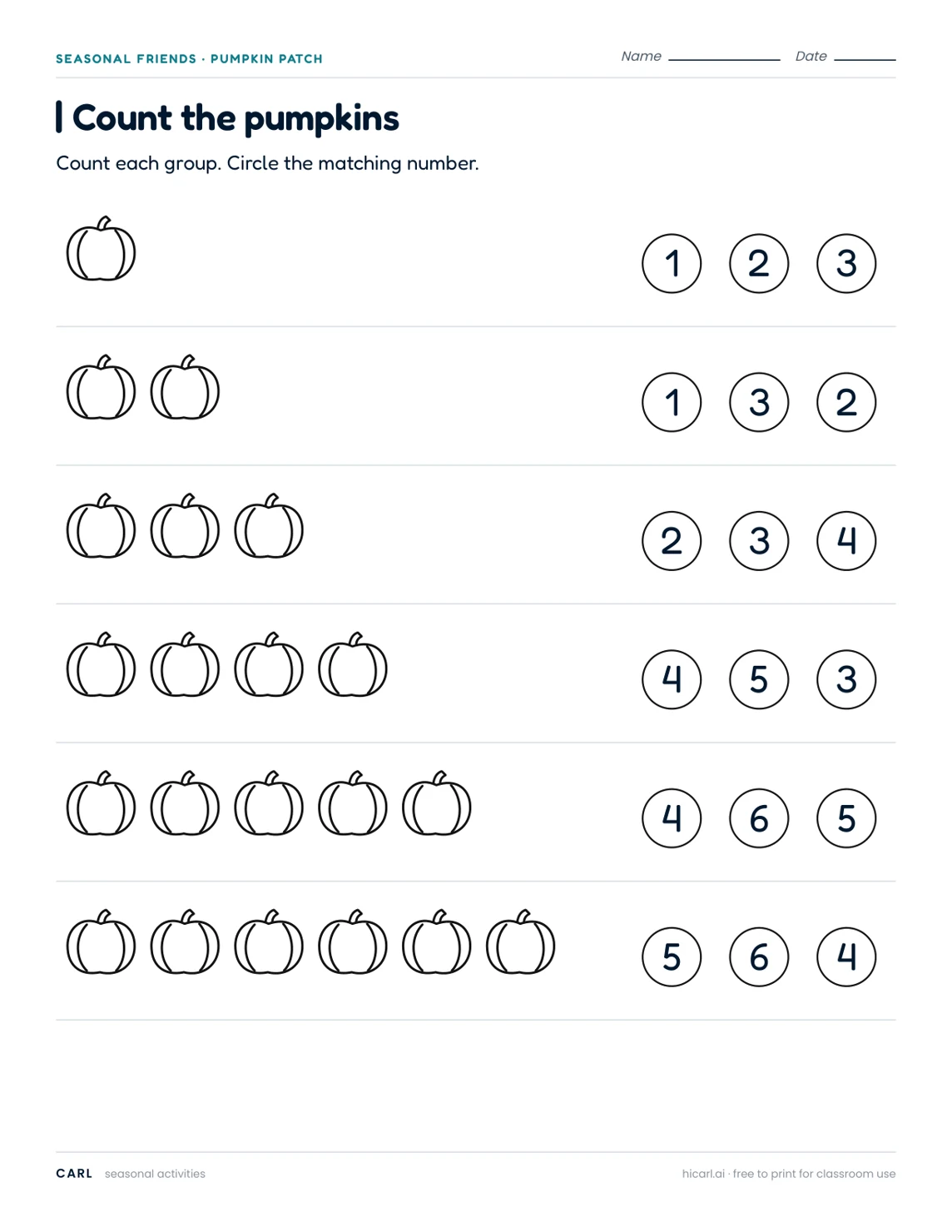
Task: Click the hicarl.ai footer link
Action: [703, 1174]
